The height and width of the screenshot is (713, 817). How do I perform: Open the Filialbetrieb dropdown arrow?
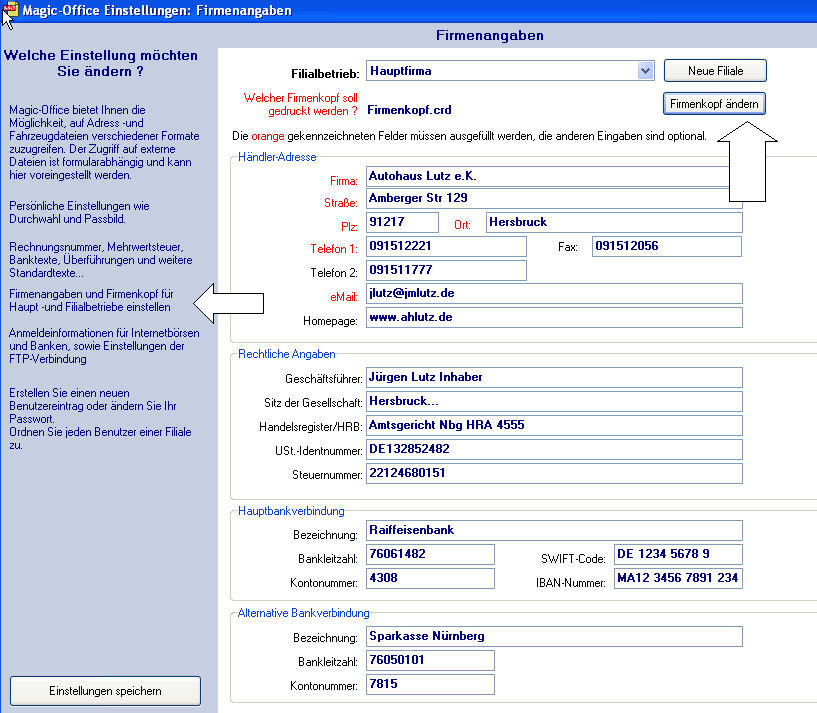[x=645, y=71]
